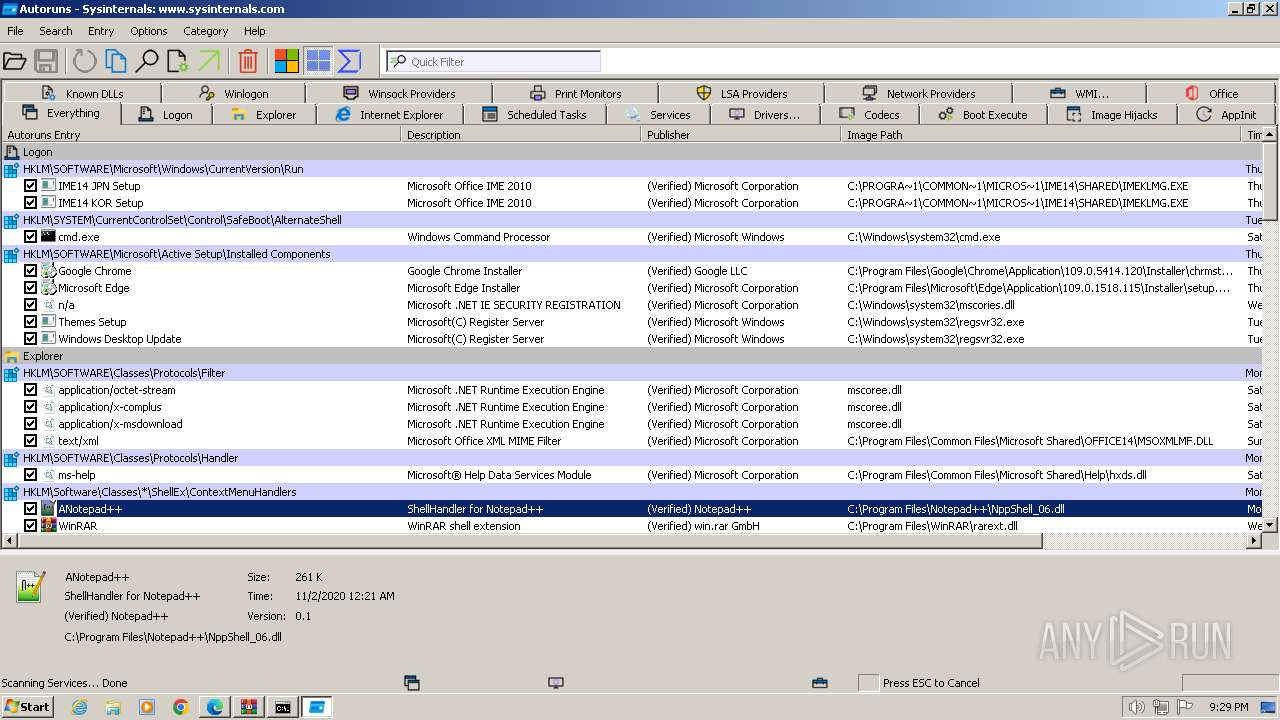Viewport: 1280px width, 720px height.
Task: Click the horizontal scrollbar right arrow
Action: 1254,541
